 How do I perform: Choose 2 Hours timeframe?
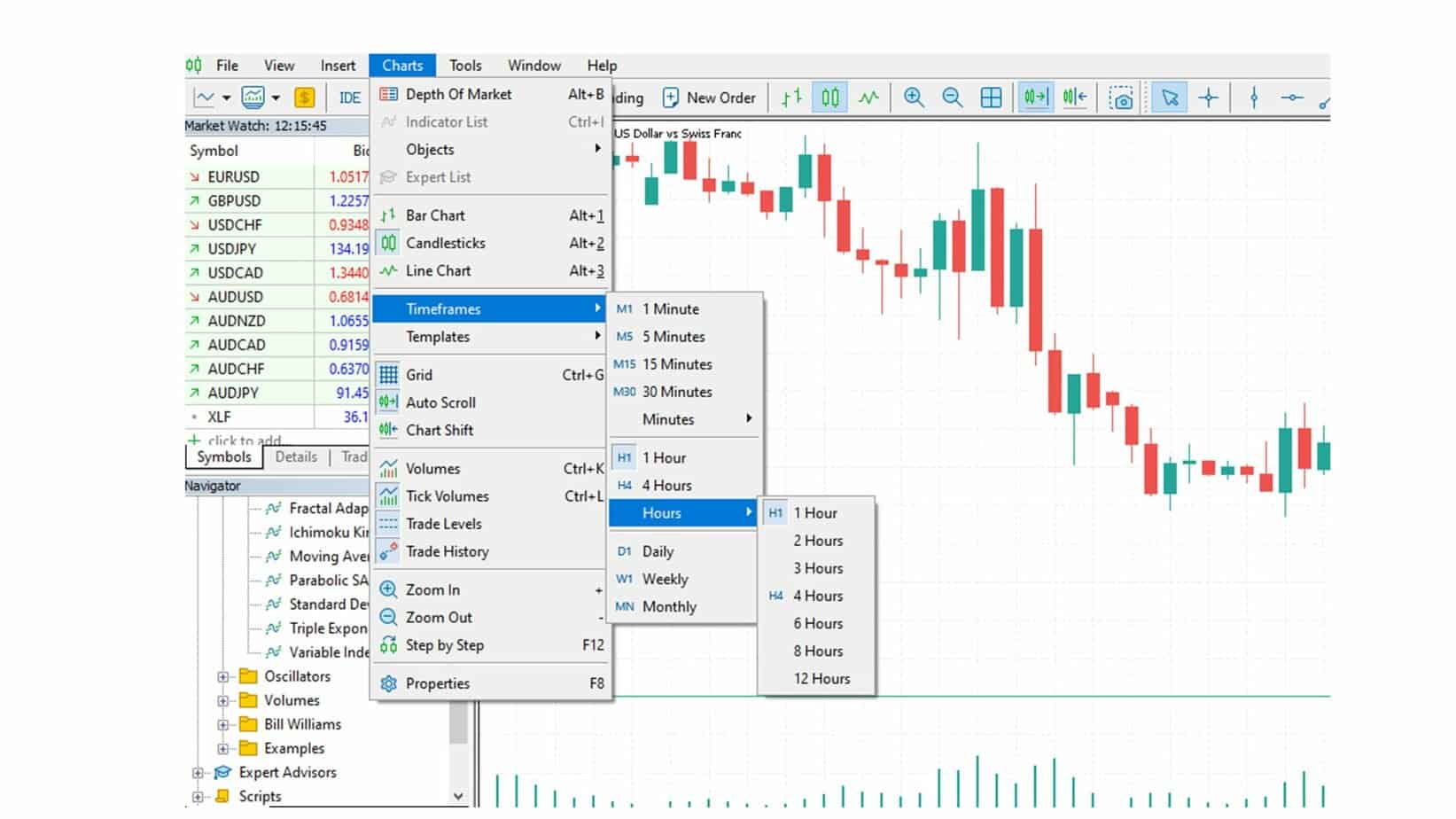817,541
